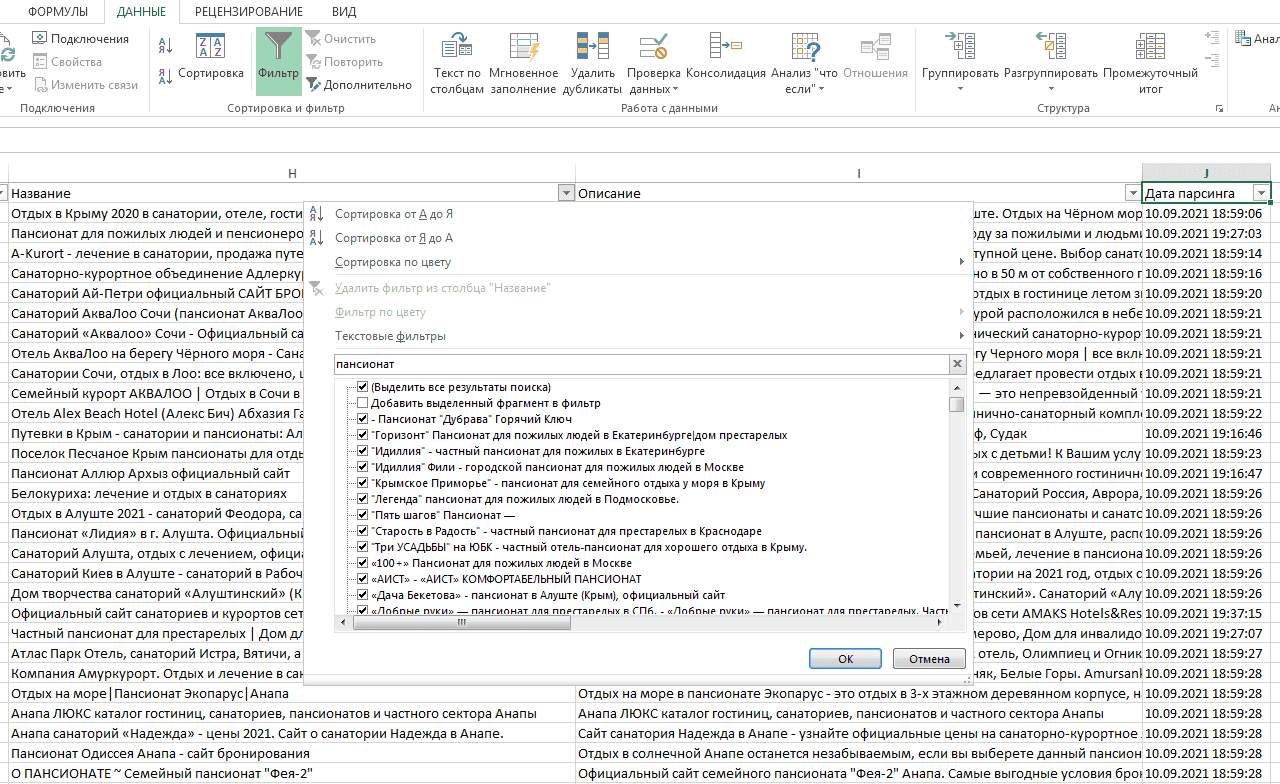Viewport: 1280px width, 784px height.
Task: Select cell "Пансионат Одиссея Анапа - сайт бронирования"
Action: [292, 753]
